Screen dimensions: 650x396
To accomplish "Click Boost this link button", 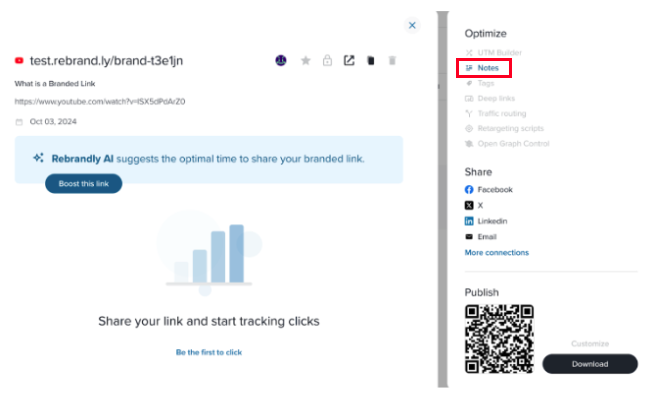I will coord(84,184).
